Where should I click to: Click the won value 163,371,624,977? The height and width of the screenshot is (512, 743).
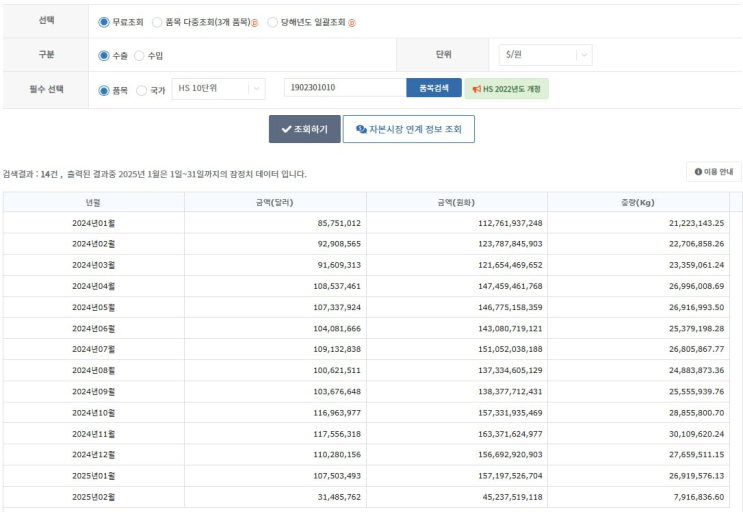pos(510,434)
